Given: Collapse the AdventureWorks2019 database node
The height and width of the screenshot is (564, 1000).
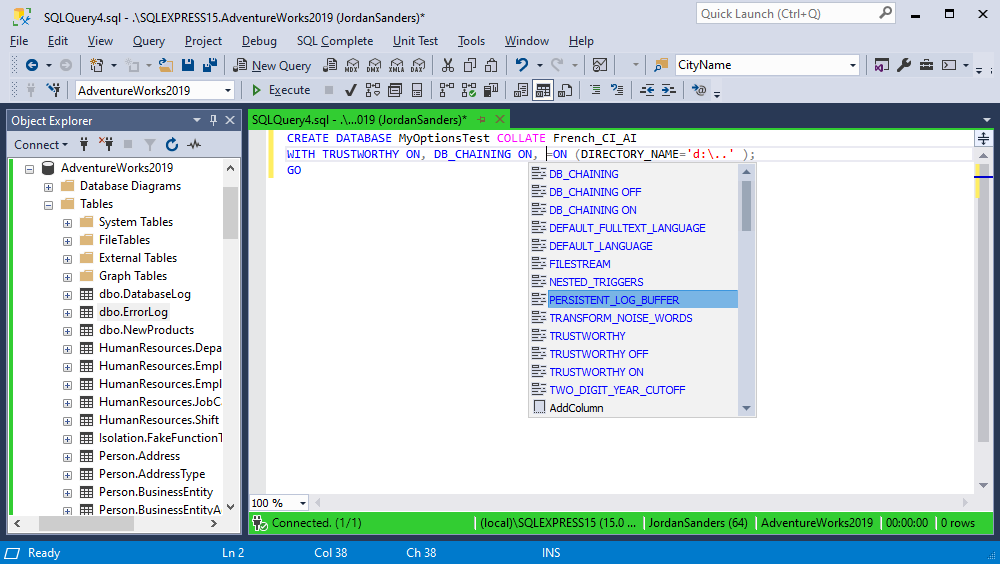Looking at the screenshot, I should click(x=29, y=169).
